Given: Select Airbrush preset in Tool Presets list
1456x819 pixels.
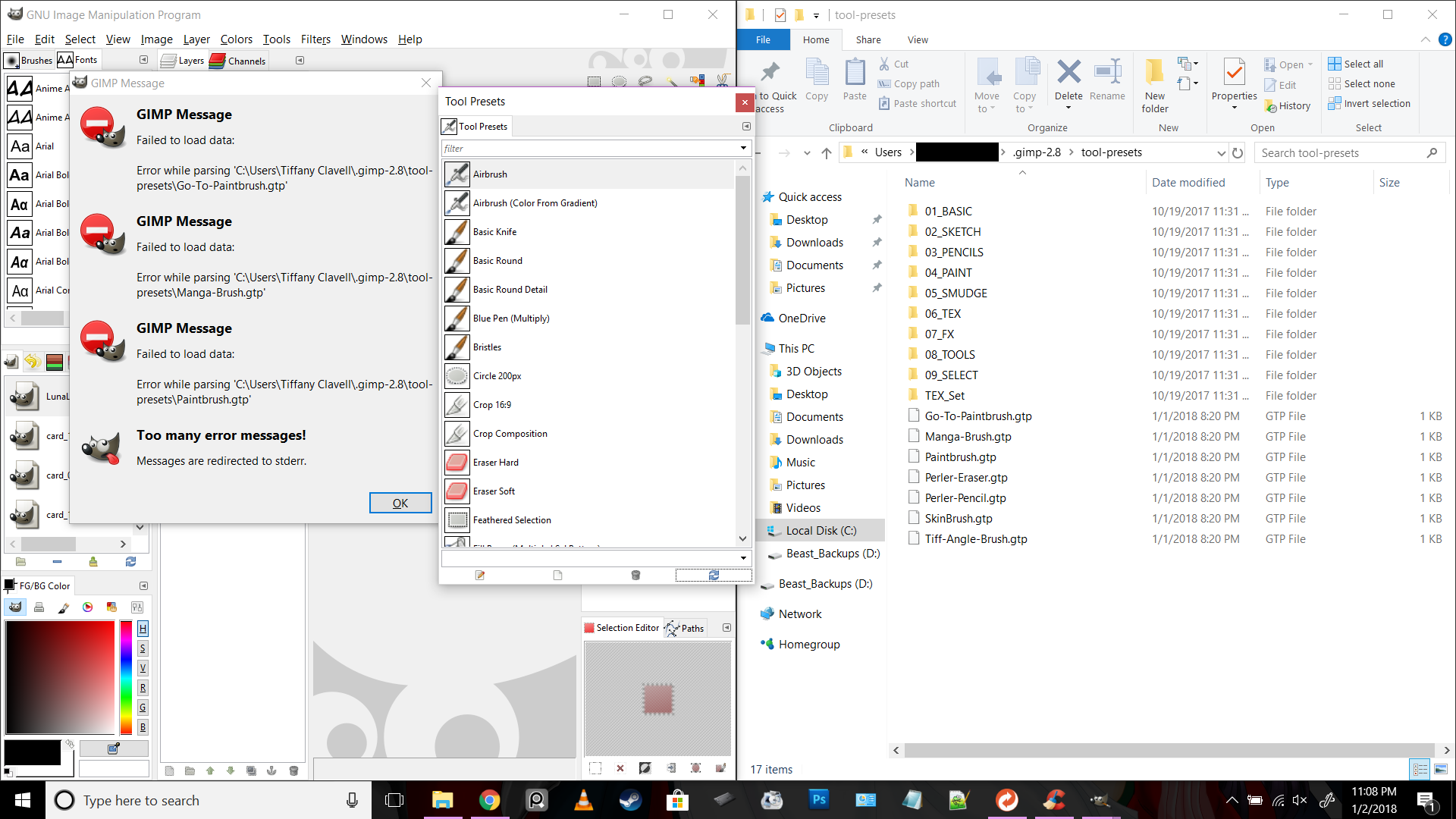Looking at the screenshot, I should coord(588,174).
